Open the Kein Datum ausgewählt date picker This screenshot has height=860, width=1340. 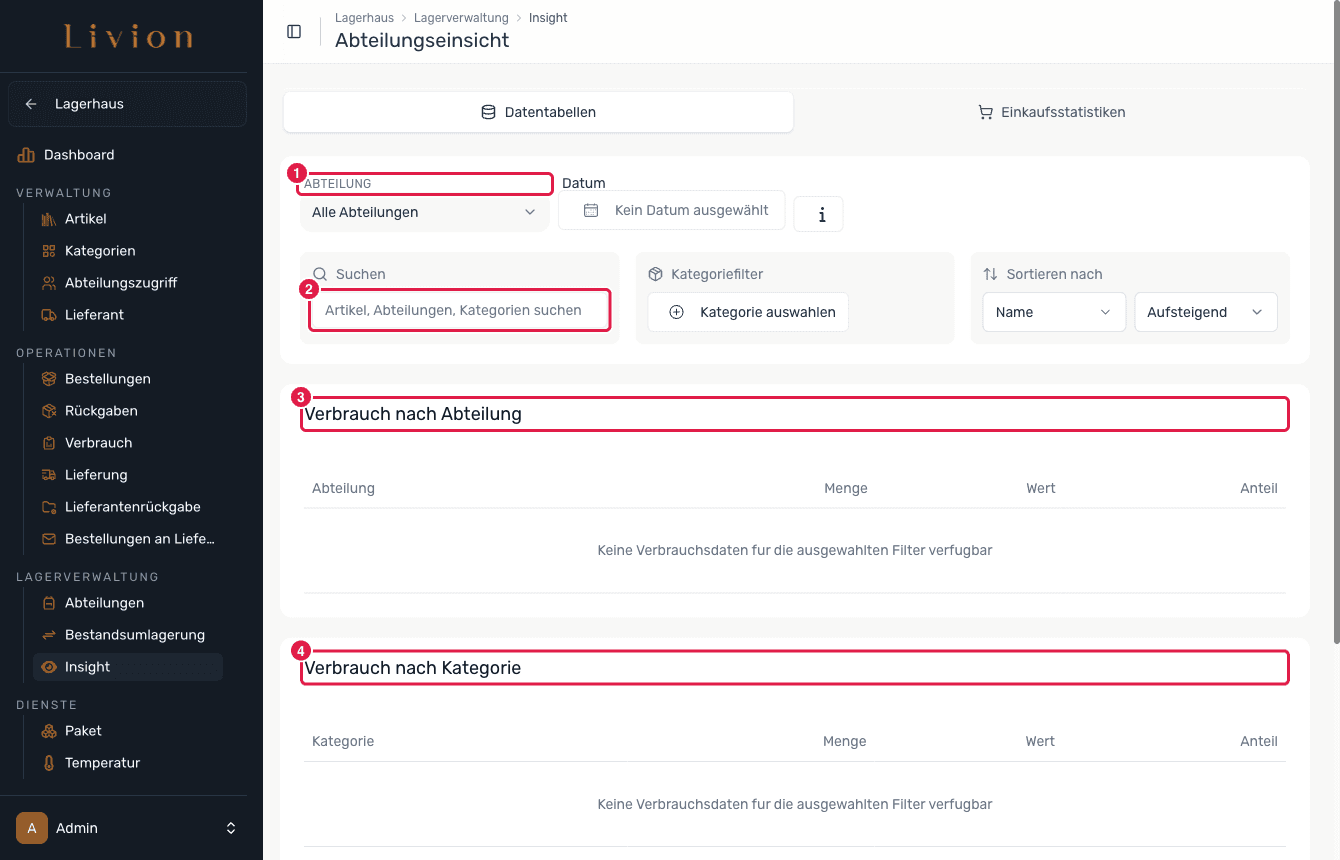pos(671,210)
